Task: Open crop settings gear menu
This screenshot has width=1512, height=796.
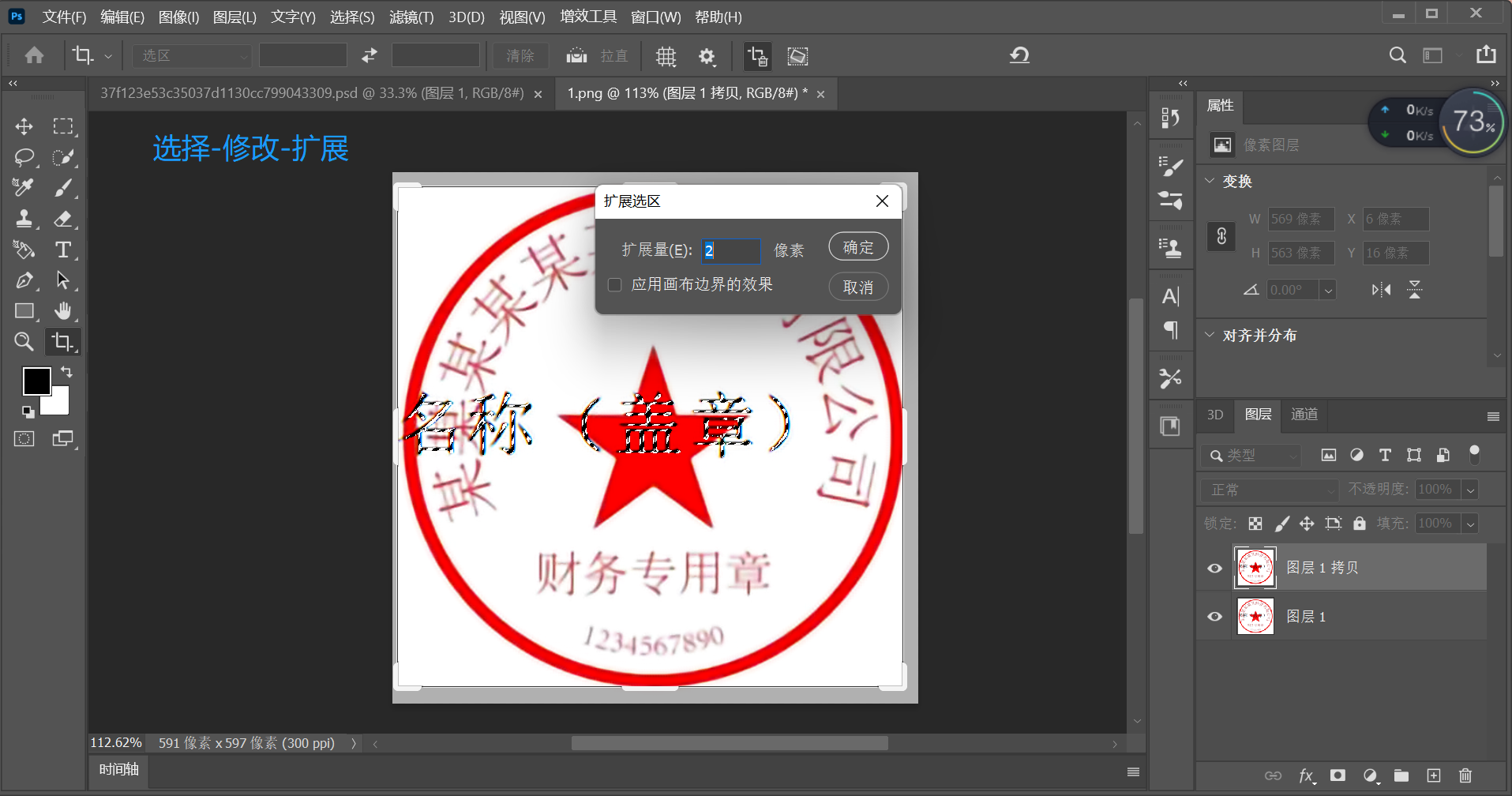Action: (707, 56)
